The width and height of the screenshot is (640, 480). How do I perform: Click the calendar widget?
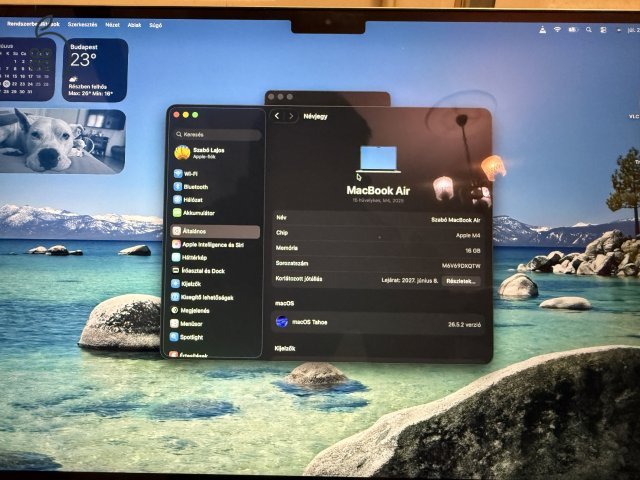(x=27, y=69)
